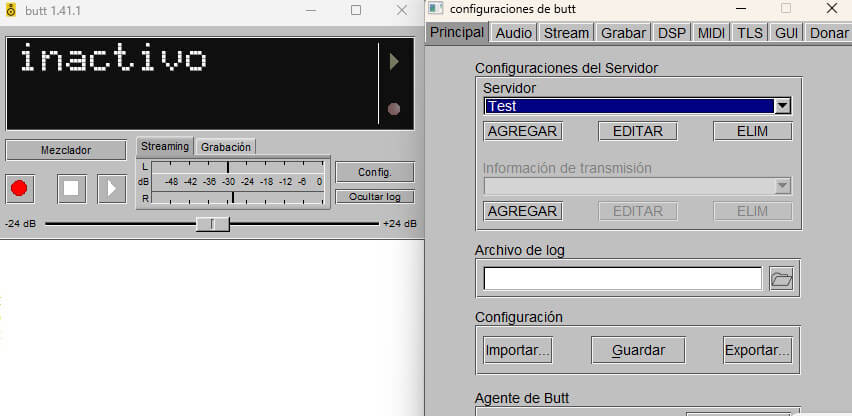
Task: Switch to the Principal tab
Action: (x=457, y=33)
